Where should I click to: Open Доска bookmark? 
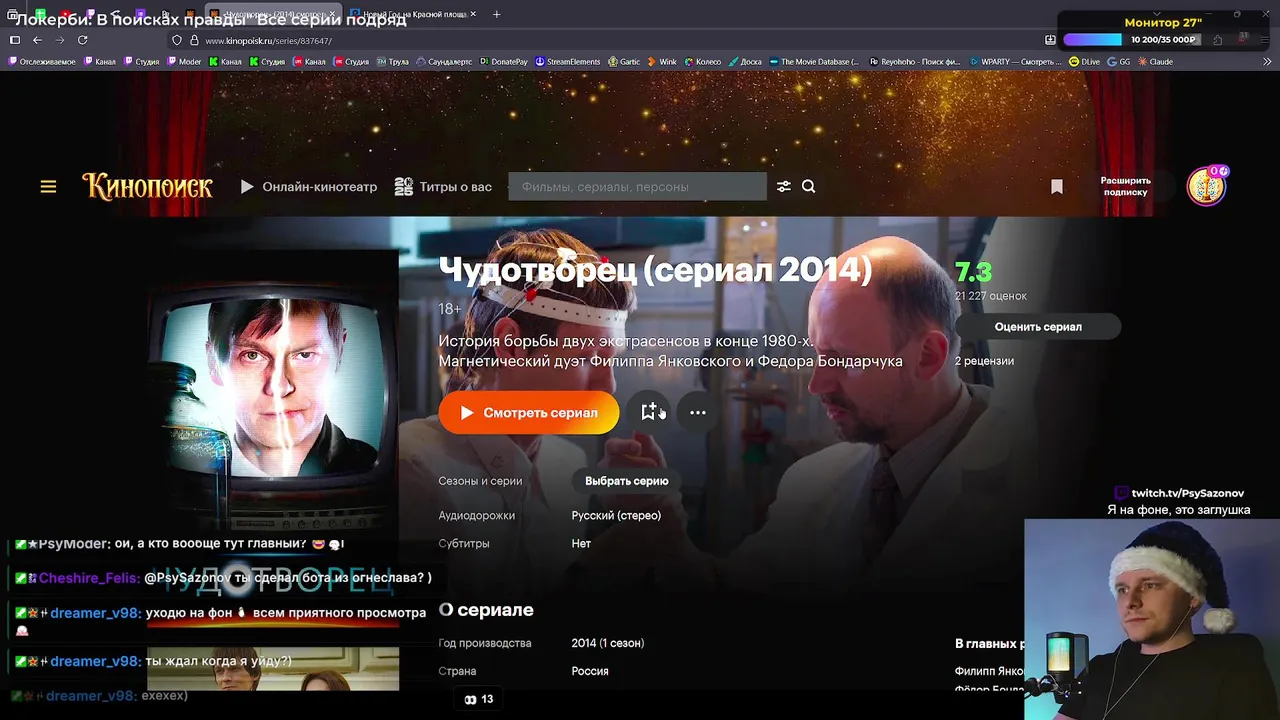745,61
